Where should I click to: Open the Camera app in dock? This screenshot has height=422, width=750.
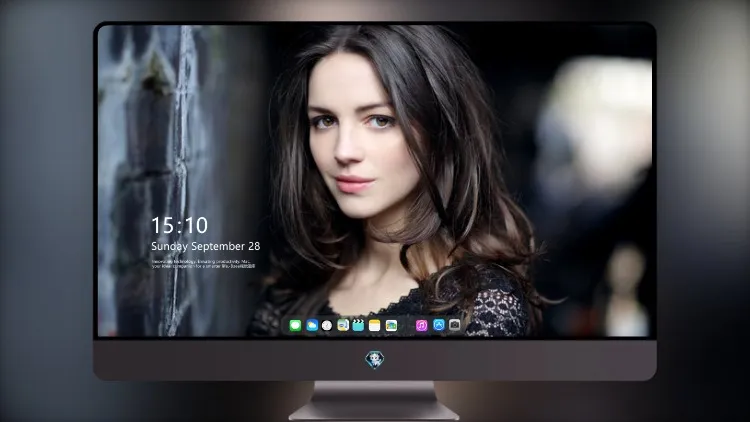point(455,325)
